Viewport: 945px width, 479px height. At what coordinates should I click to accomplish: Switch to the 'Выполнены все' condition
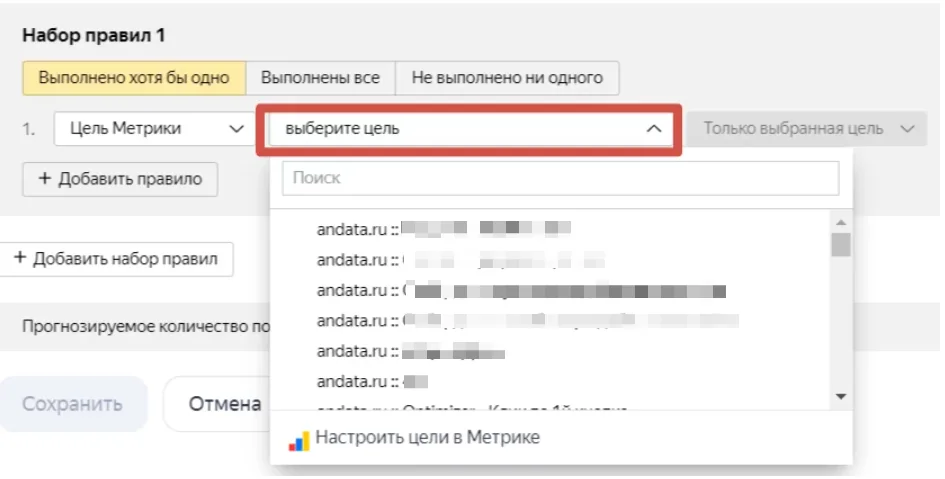pos(321,78)
